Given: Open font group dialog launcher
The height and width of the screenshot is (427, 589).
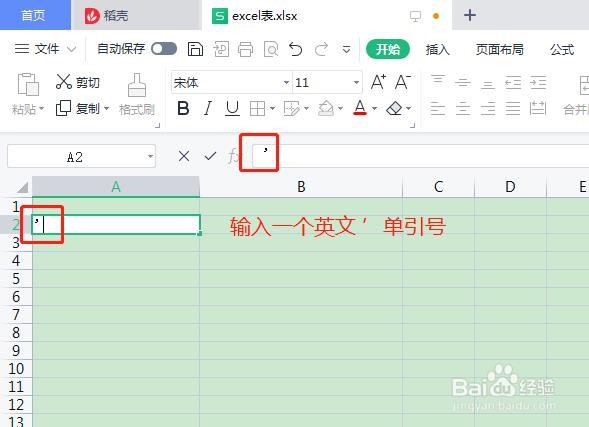Looking at the screenshot, I should point(412,125).
